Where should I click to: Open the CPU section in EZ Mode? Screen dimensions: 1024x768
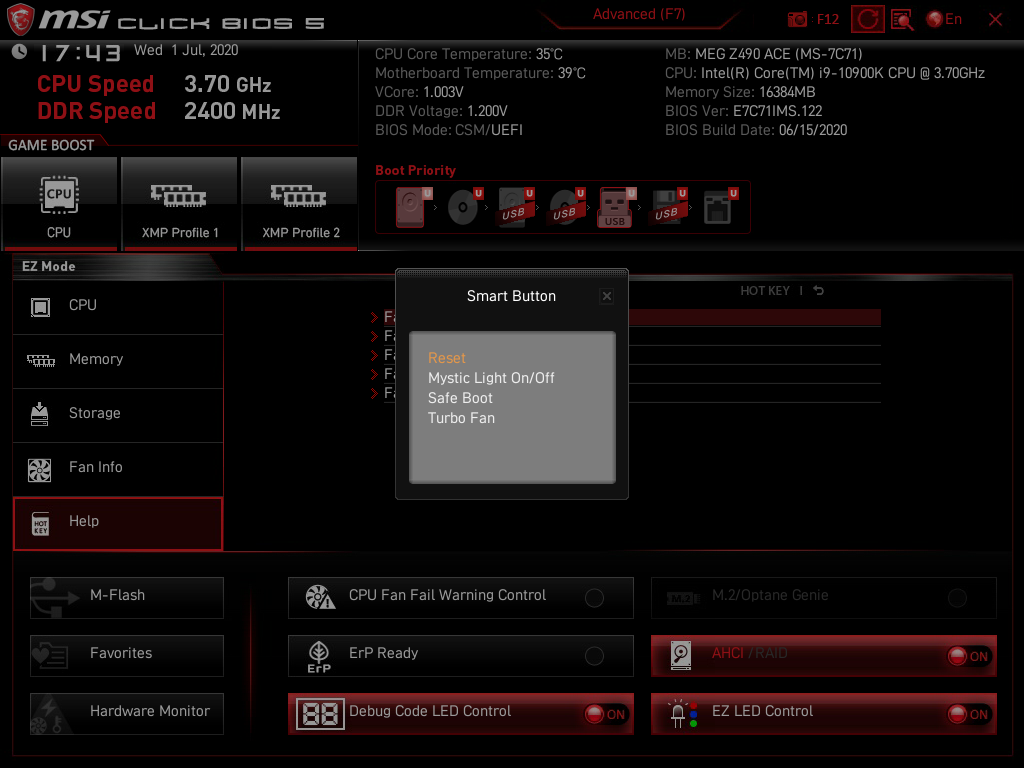pos(118,306)
